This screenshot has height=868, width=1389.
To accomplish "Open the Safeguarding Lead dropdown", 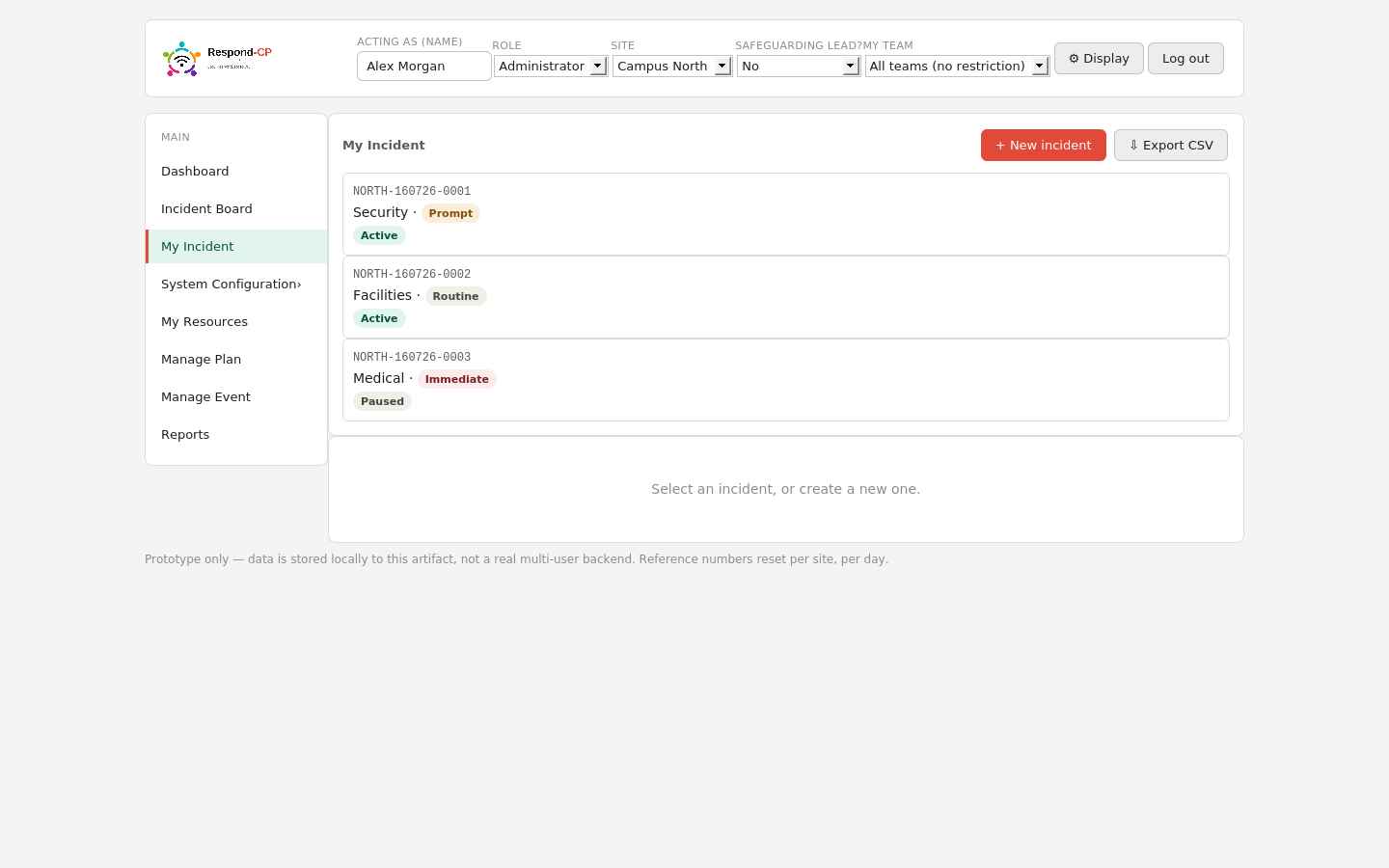I will coord(799,66).
